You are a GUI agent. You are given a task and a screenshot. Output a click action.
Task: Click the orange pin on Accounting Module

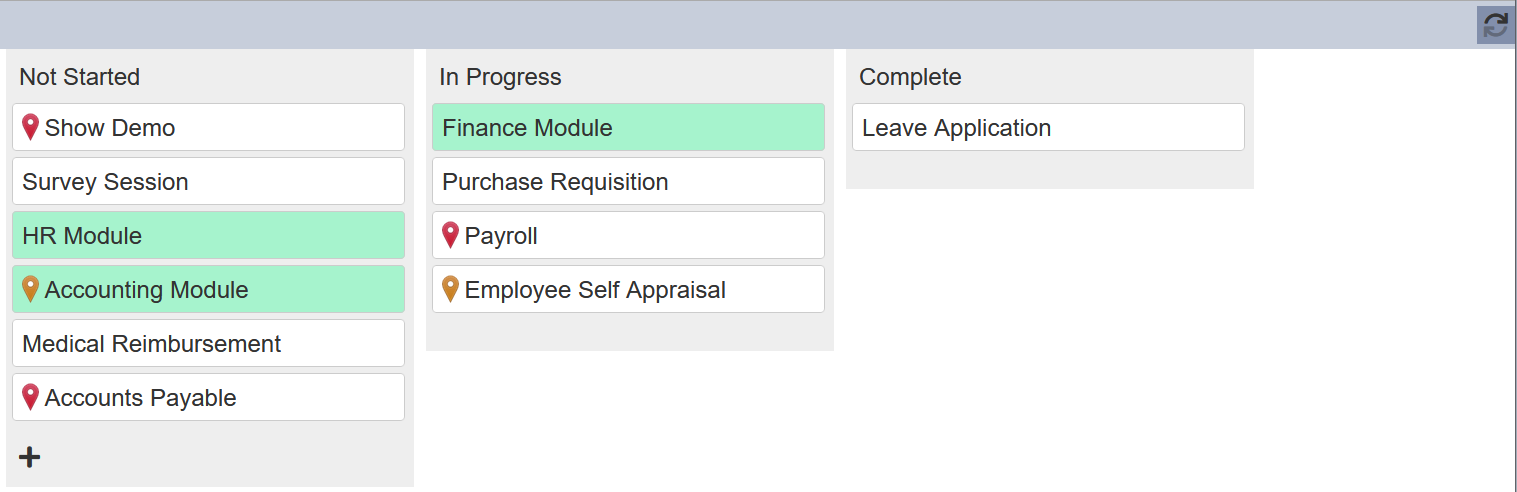point(31,289)
